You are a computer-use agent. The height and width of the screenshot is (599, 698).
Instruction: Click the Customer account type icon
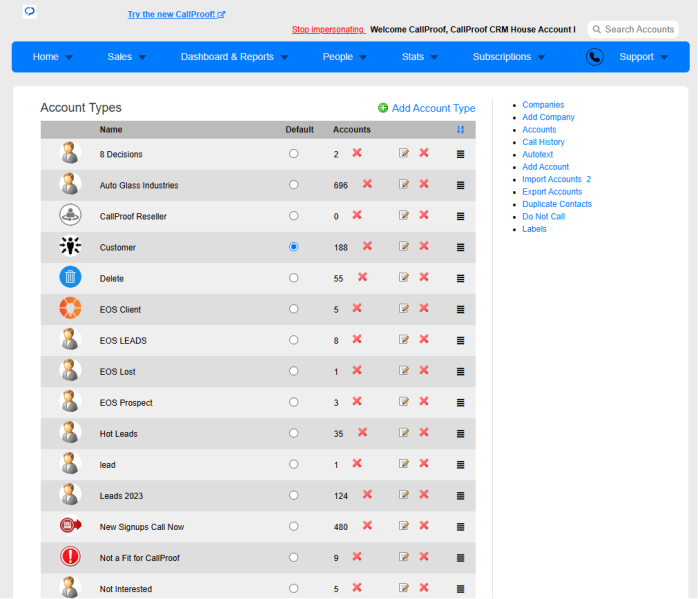[x=70, y=246]
